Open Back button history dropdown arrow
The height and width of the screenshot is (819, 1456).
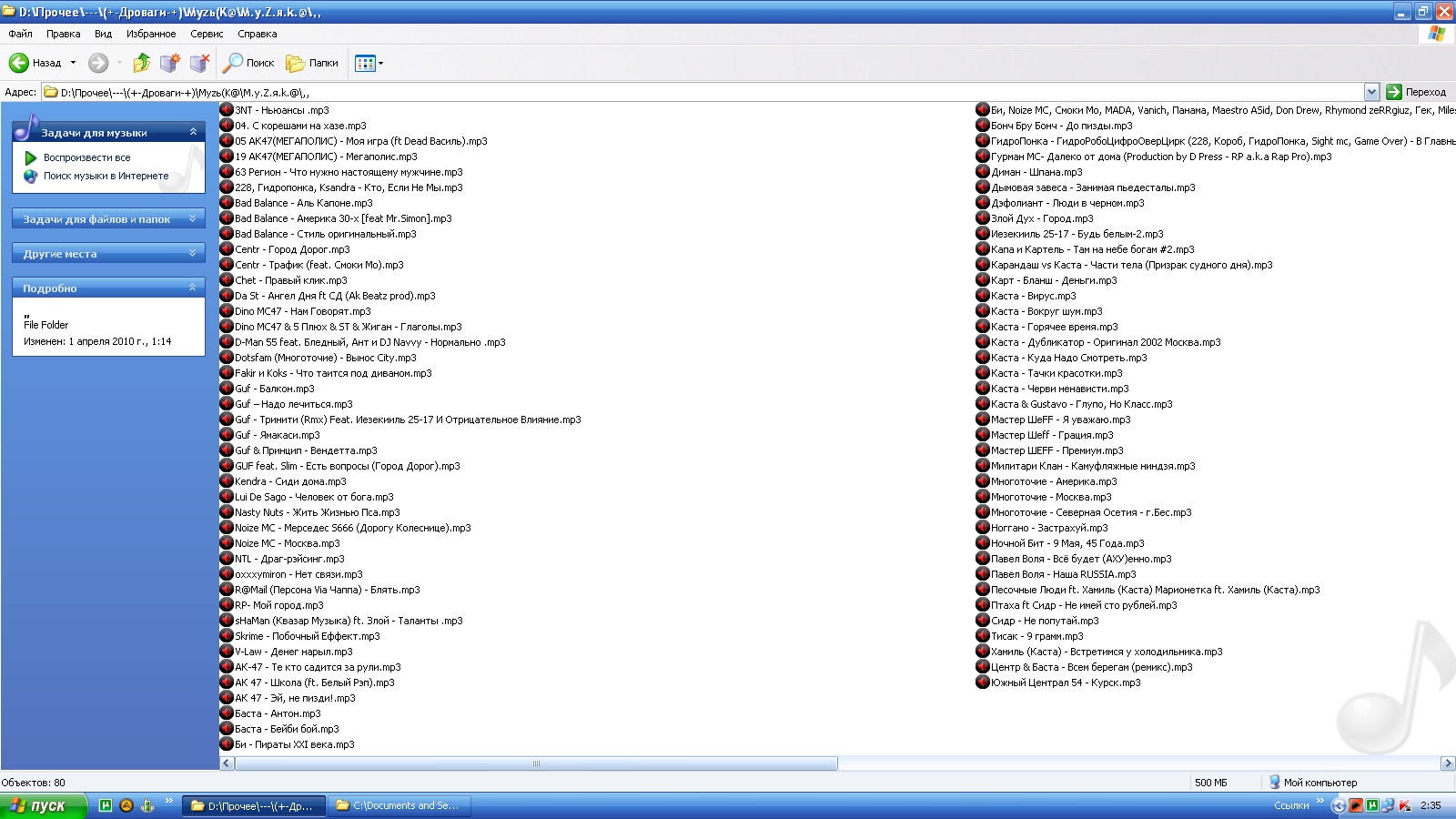73,63
